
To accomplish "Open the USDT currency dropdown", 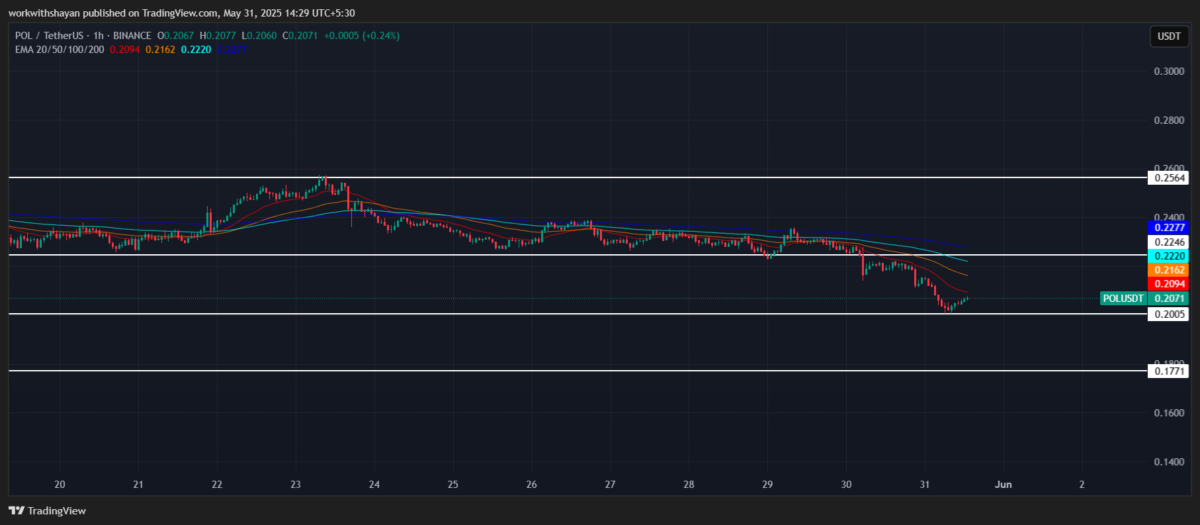I will (x=1166, y=37).
